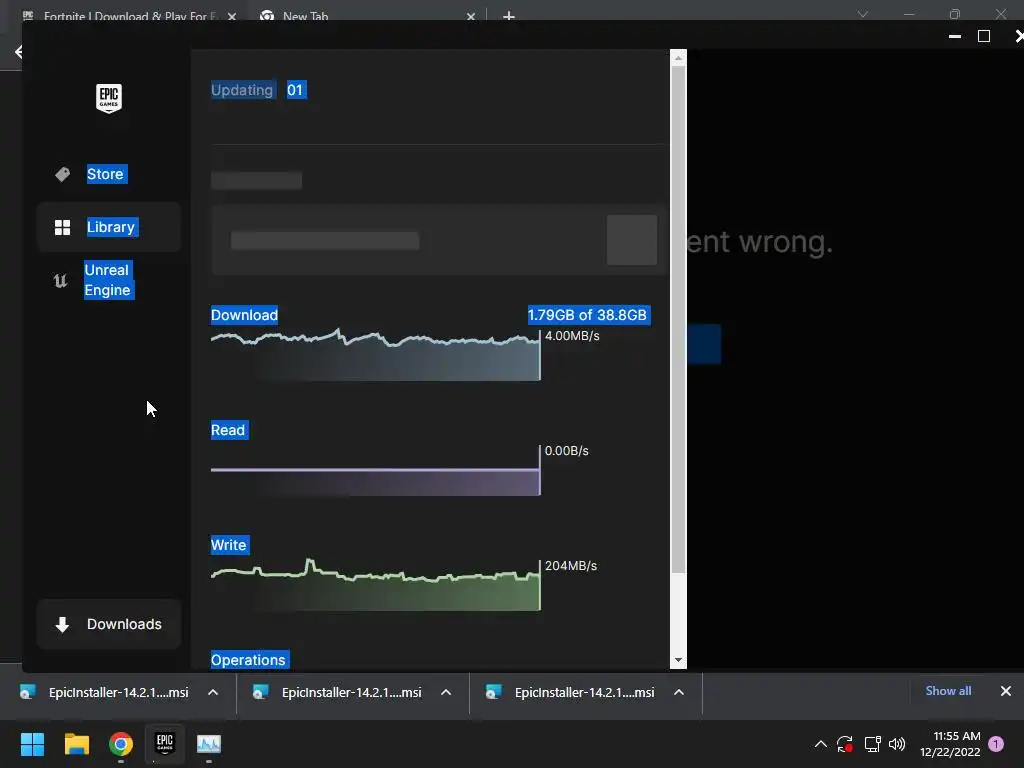Click the volume speaker tray icon
This screenshot has width=1024, height=768.
pyautogui.click(x=897, y=744)
